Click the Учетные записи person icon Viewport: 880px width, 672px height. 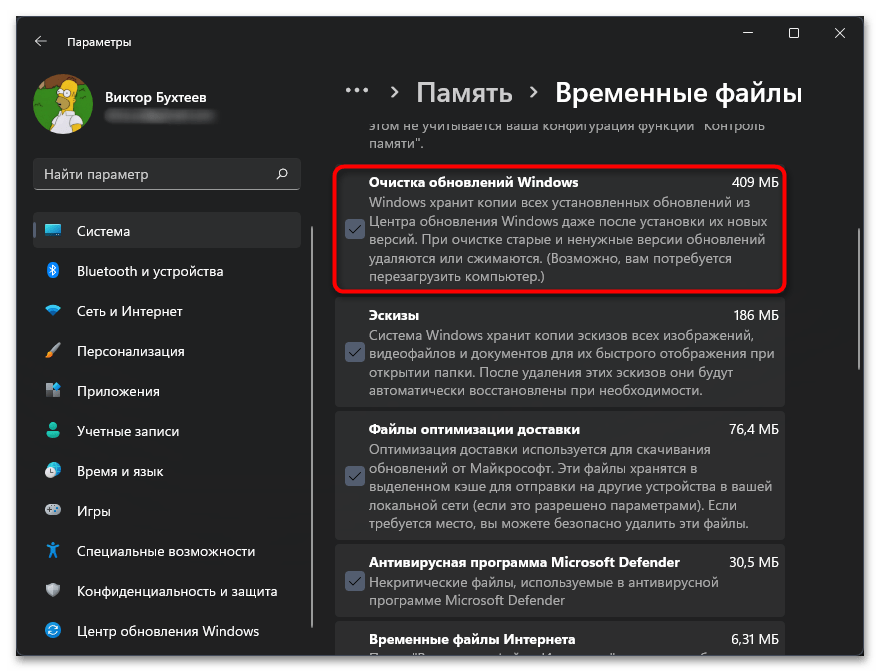[x=53, y=431]
